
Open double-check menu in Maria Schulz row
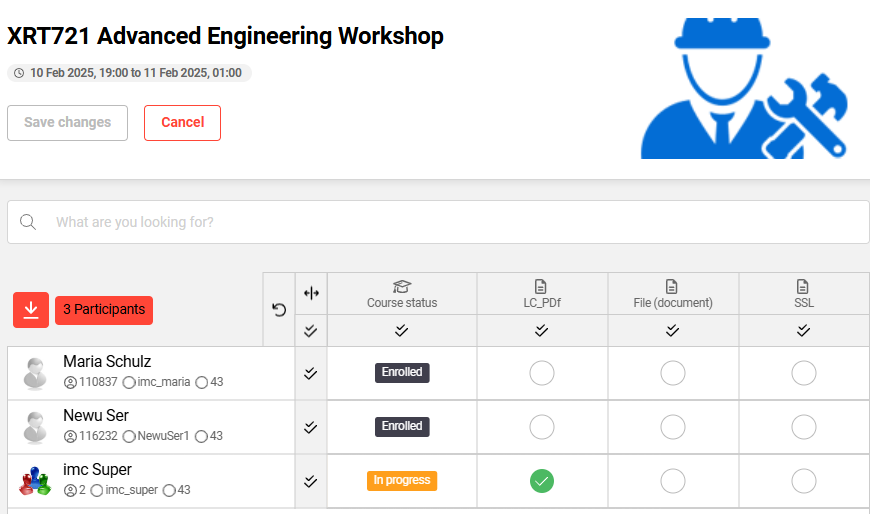click(311, 373)
